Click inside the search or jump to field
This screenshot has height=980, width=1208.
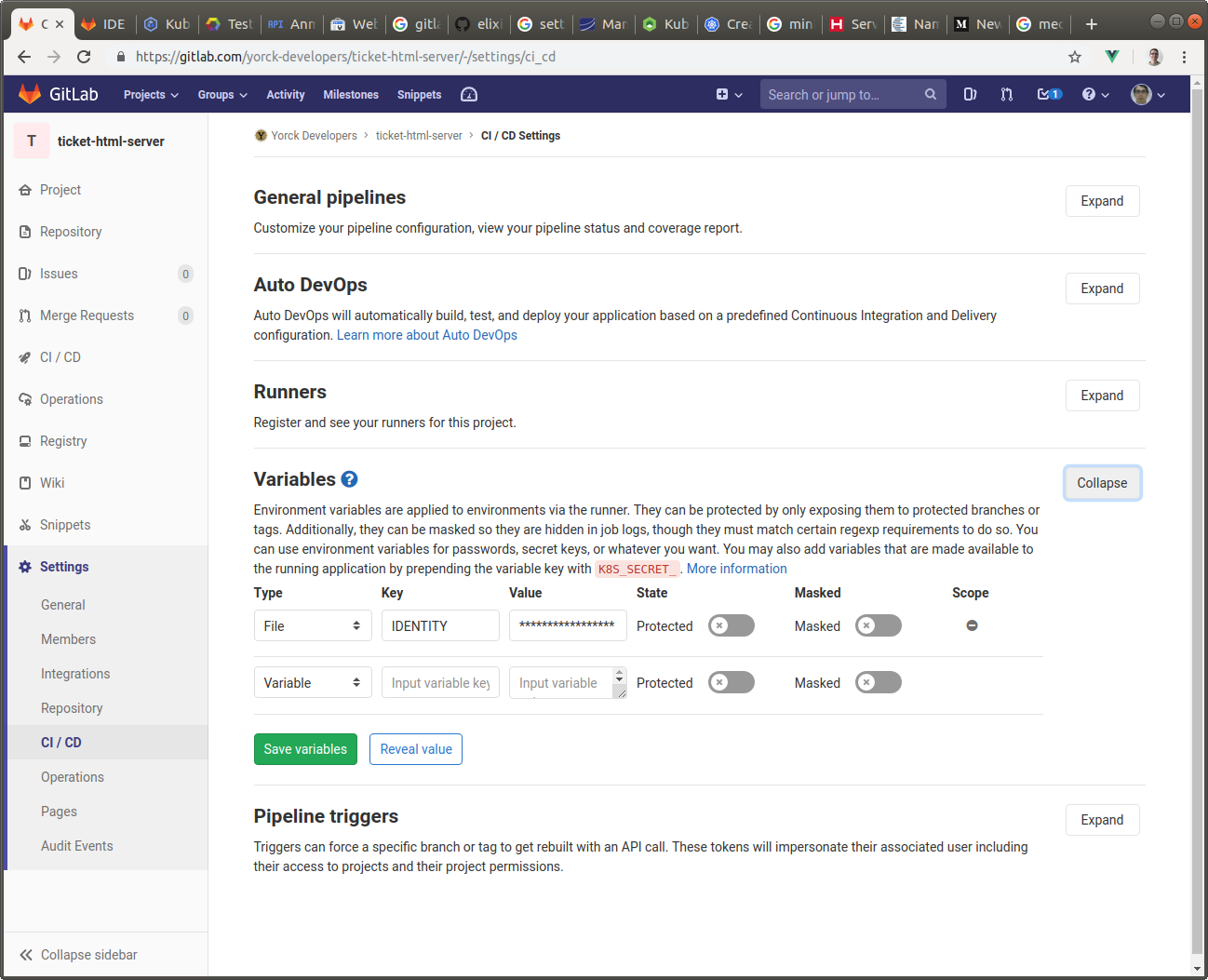pos(842,94)
